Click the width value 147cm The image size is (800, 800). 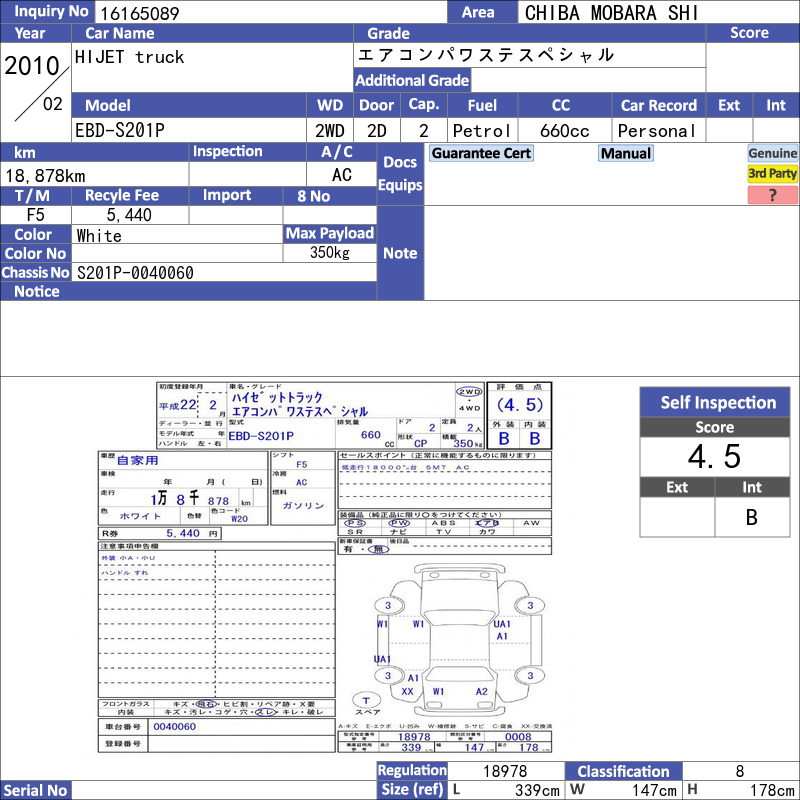tap(654, 790)
